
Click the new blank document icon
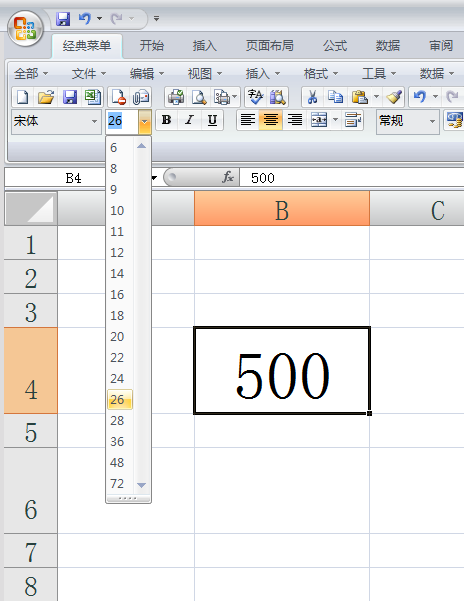coord(23,97)
